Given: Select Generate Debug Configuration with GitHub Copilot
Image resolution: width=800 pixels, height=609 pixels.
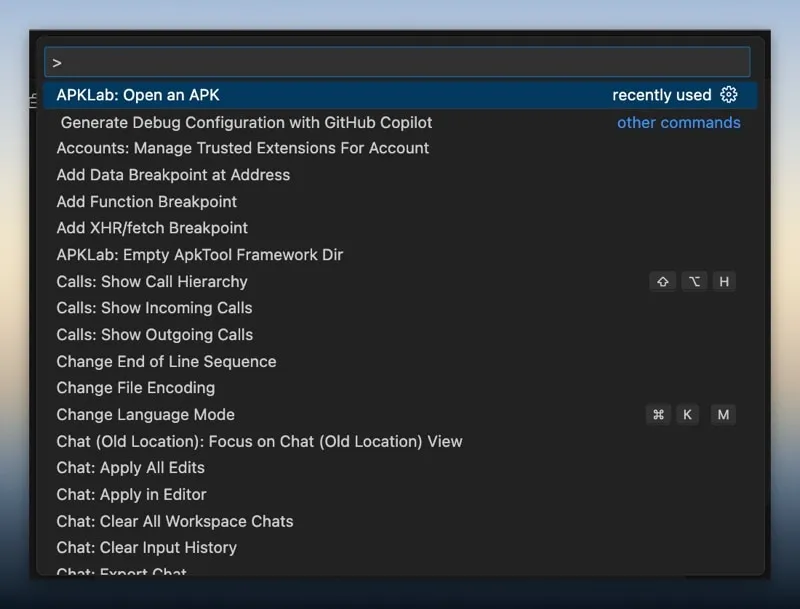Looking at the screenshot, I should 246,122.
